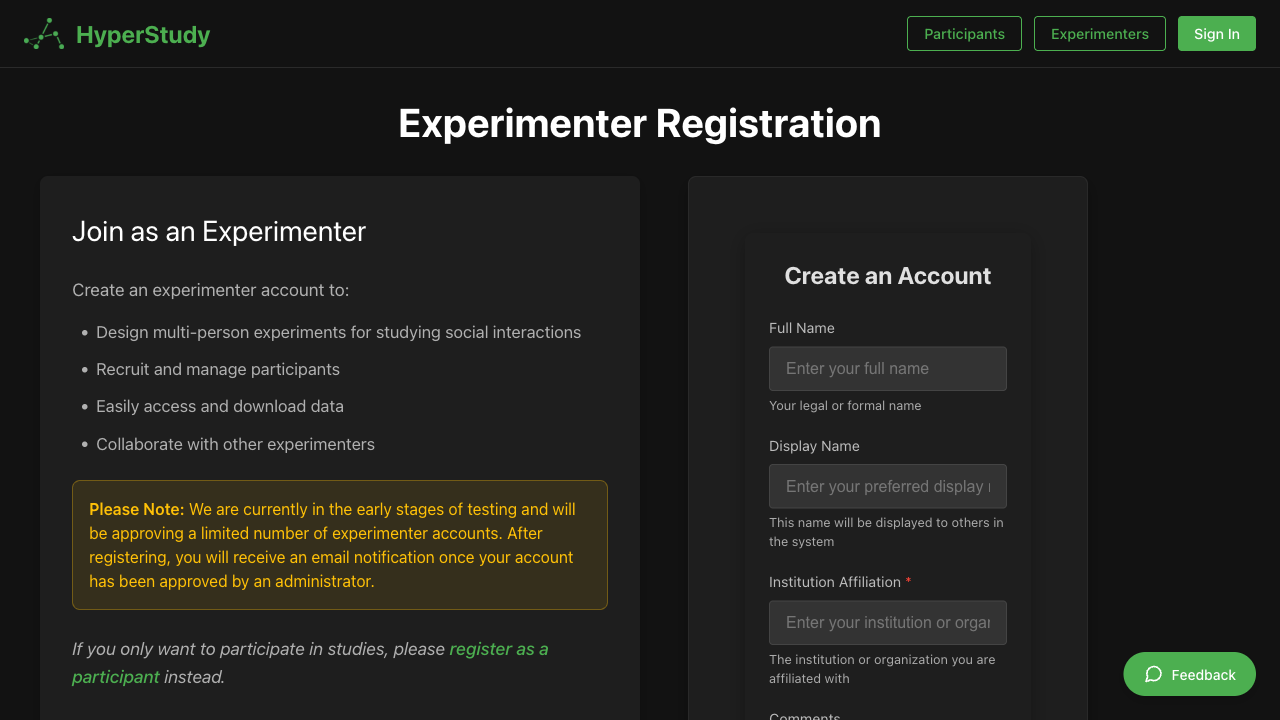
Task: Click the HyperStudy network graph logo icon
Action: pos(41,33)
